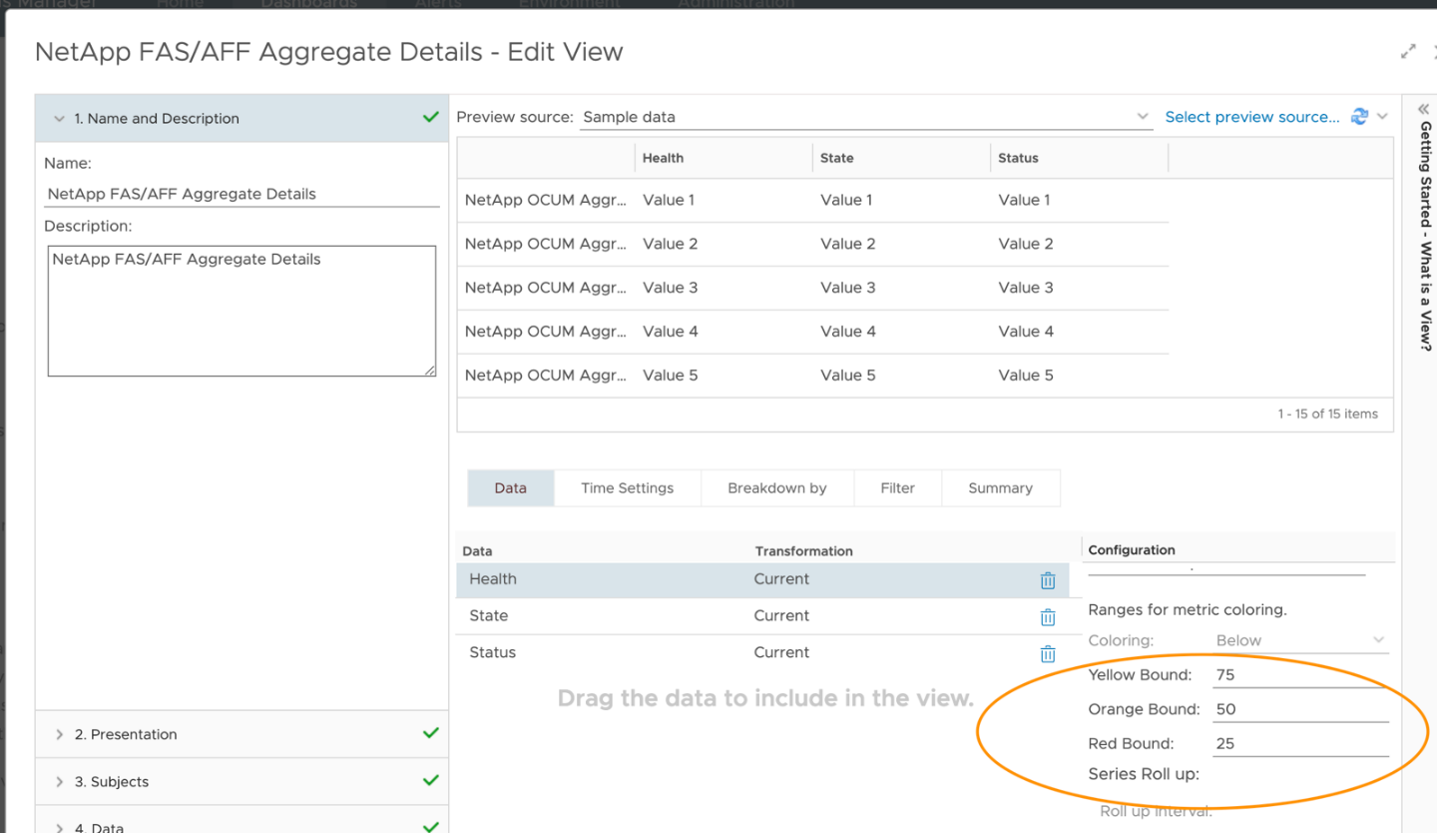This screenshot has width=1442, height=837.
Task: Edit the Yellow Bound value 75
Action: [x=1300, y=675]
